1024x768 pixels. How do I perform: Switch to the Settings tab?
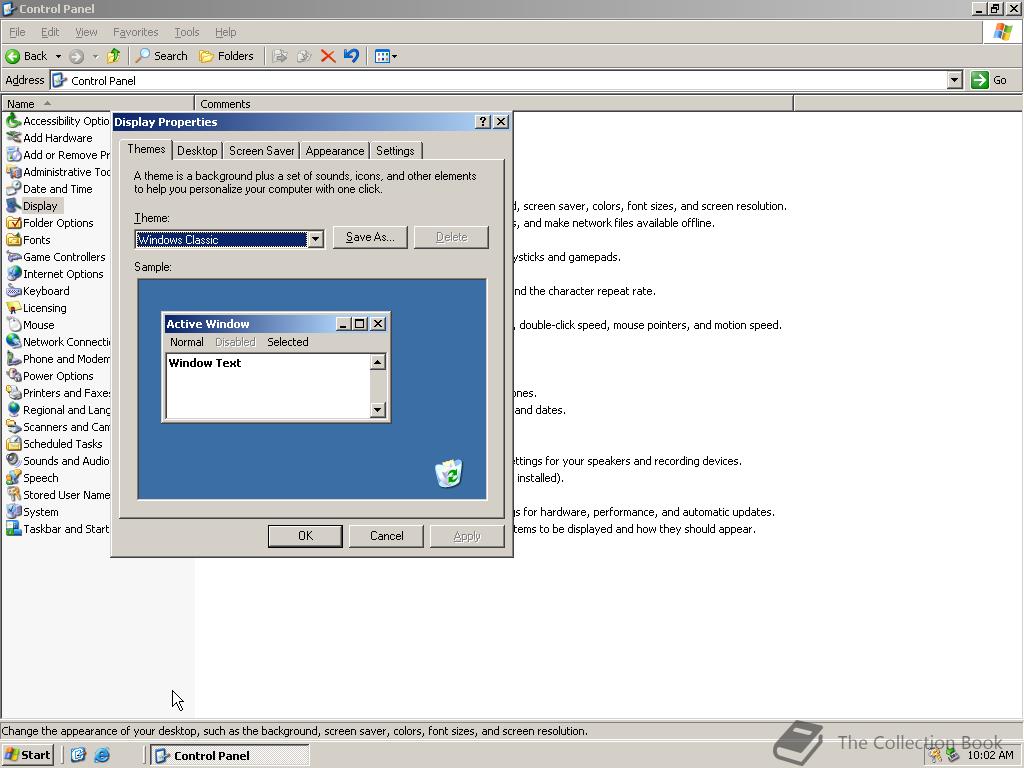tap(395, 151)
